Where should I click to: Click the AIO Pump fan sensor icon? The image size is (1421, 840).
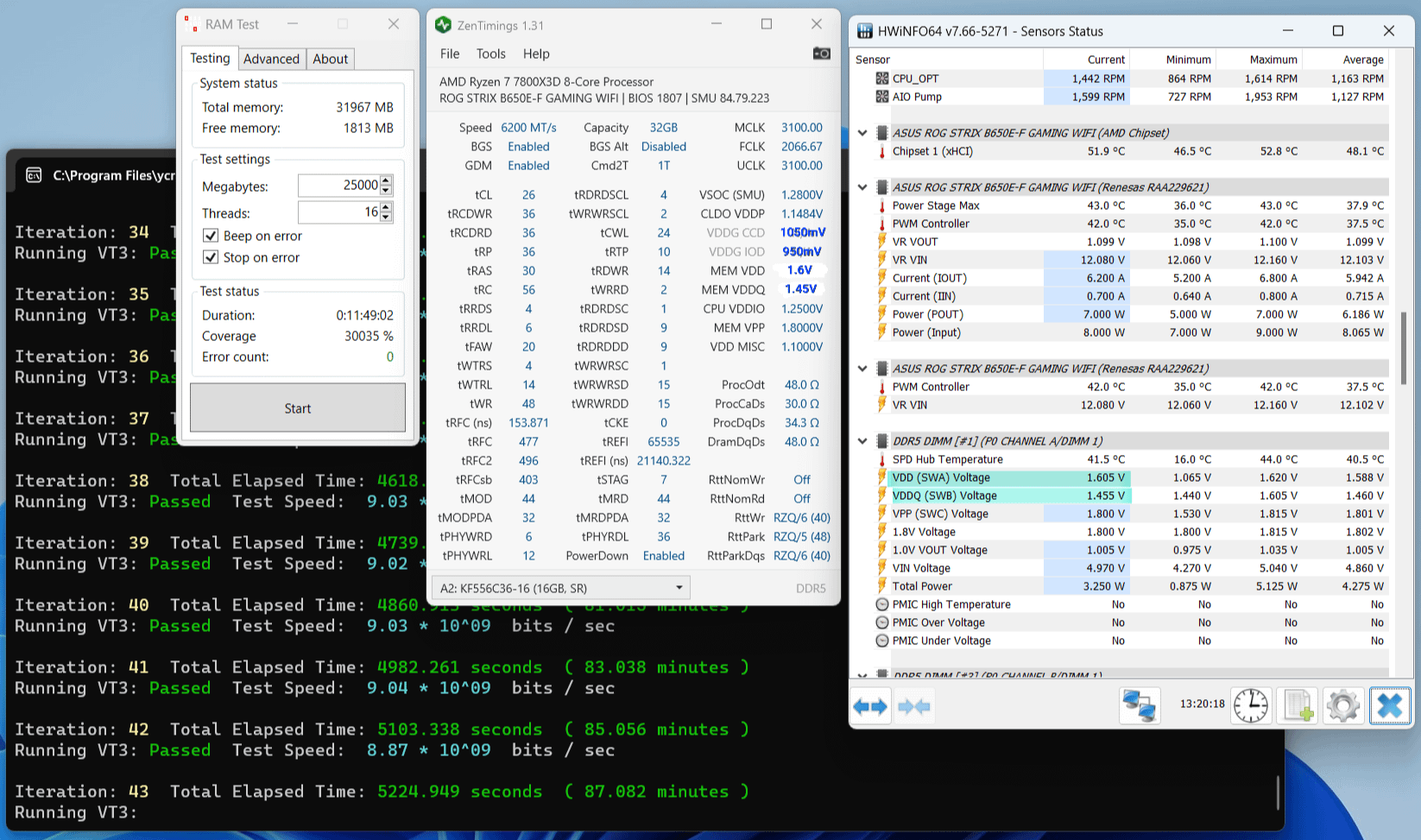(x=882, y=97)
